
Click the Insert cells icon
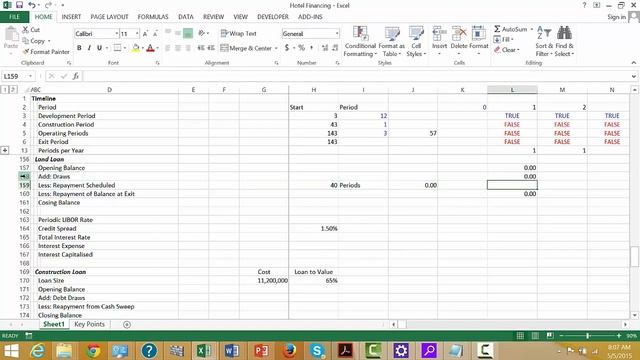point(439,33)
